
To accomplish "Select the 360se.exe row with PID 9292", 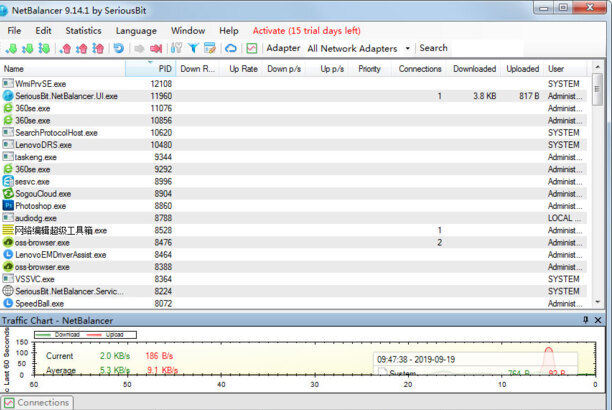I will [x=294, y=169].
